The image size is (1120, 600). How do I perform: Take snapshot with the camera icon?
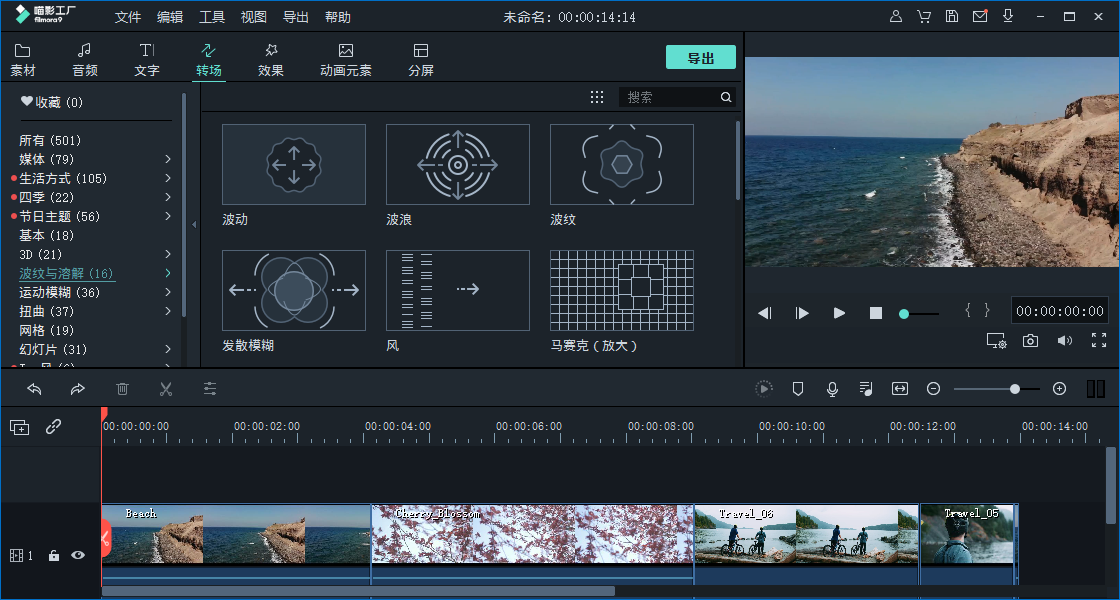(x=1030, y=341)
